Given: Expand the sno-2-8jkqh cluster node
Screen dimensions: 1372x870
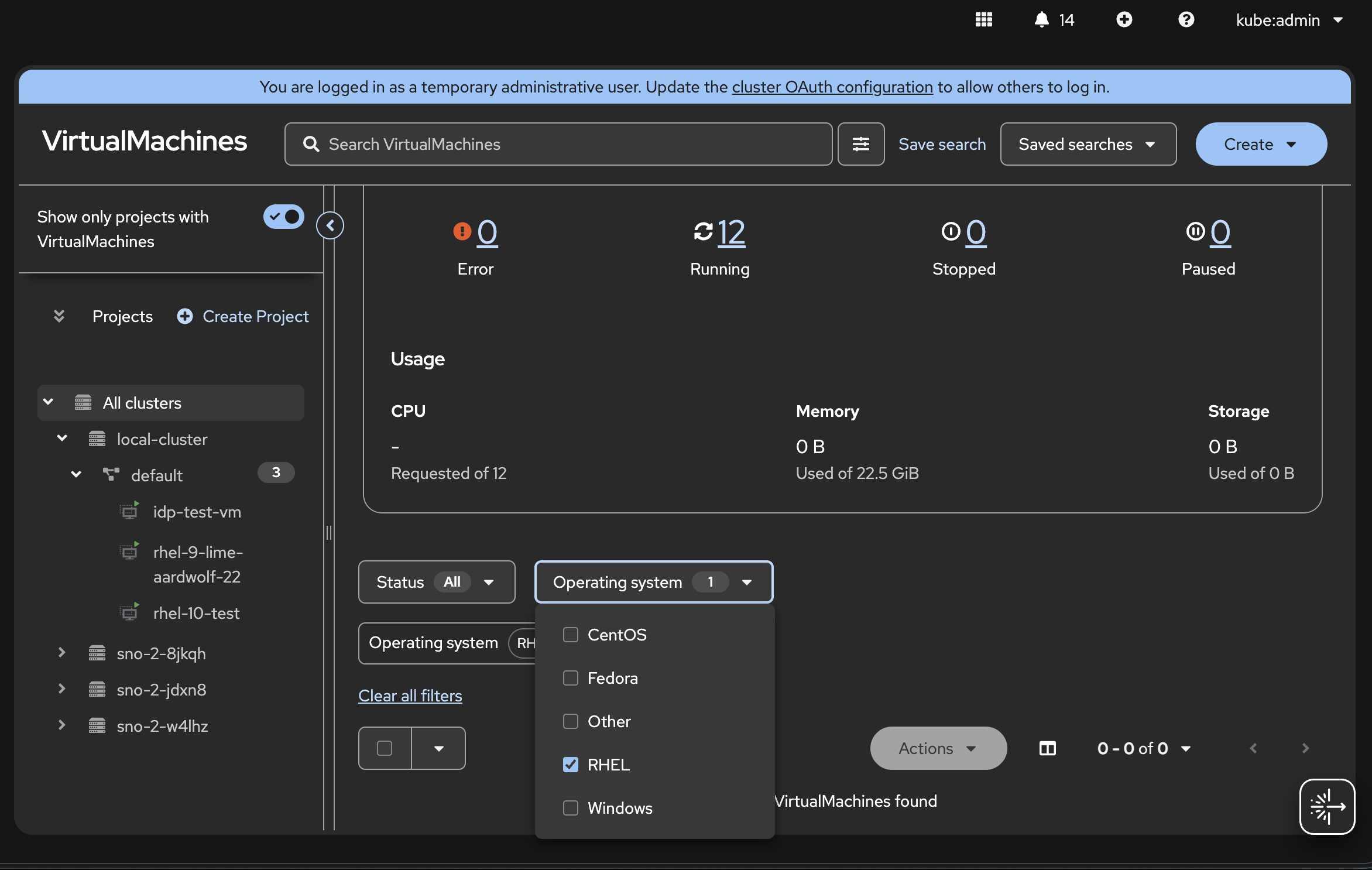Looking at the screenshot, I should [62, 653].
